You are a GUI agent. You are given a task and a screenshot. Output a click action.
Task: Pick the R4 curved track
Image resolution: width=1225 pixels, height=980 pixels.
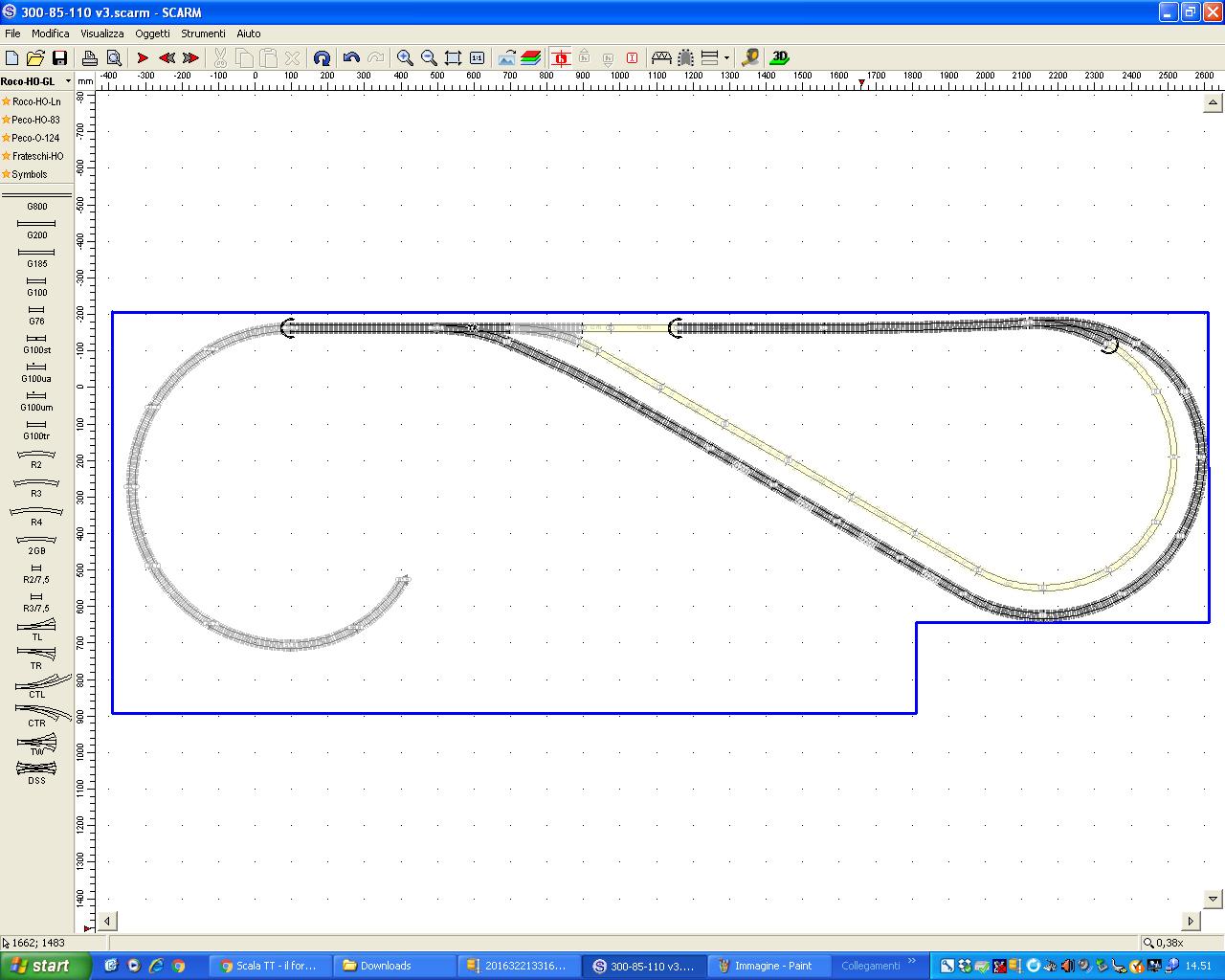36,516
